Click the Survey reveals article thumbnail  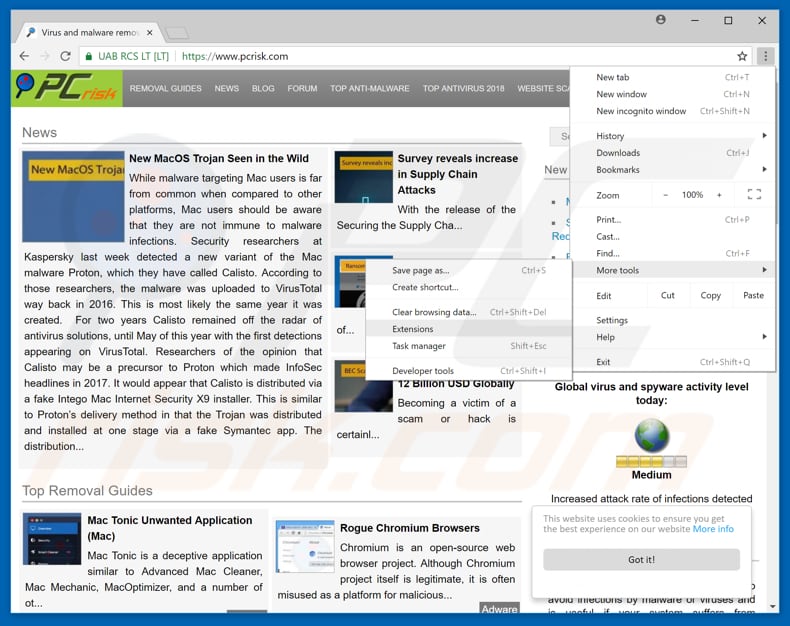[x=364, y=177]
